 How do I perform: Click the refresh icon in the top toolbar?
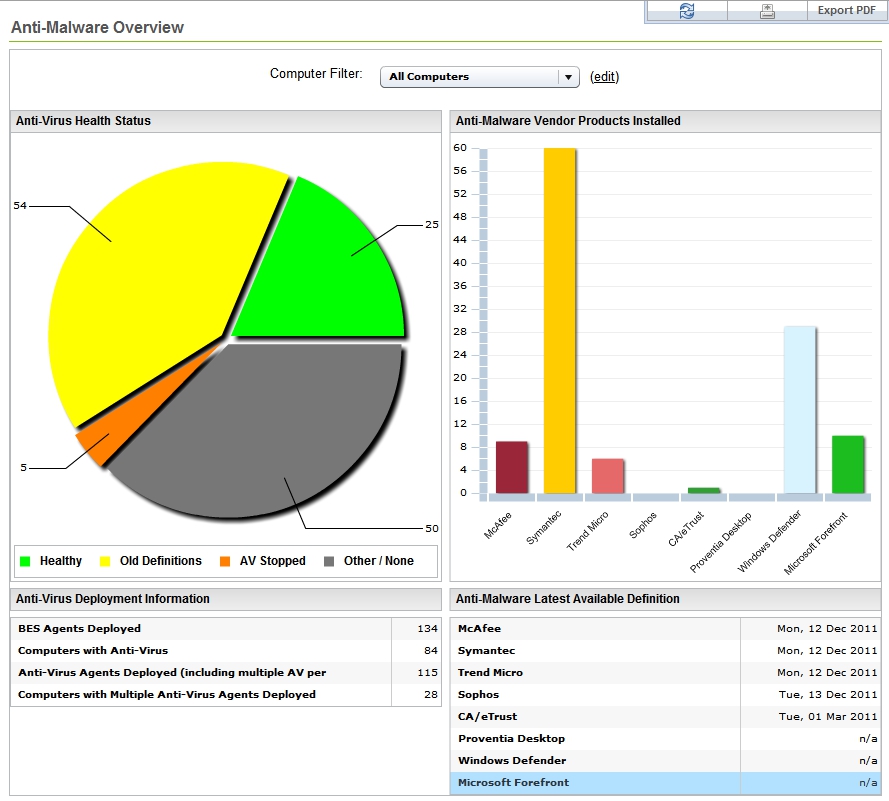pyautogui.click(x=686, y=11)
